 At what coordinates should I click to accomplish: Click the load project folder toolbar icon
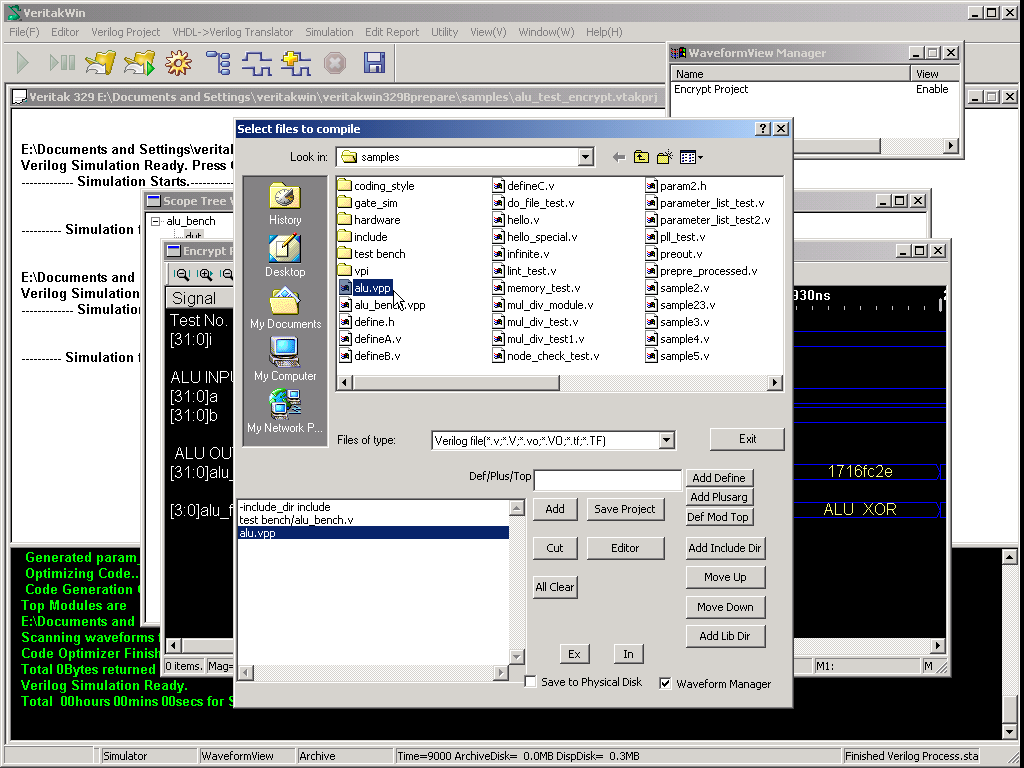click(100, 64)
